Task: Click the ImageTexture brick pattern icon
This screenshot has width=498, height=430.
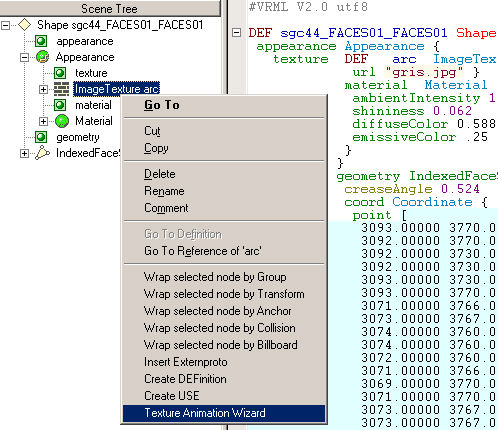Action: pos(61,89)
